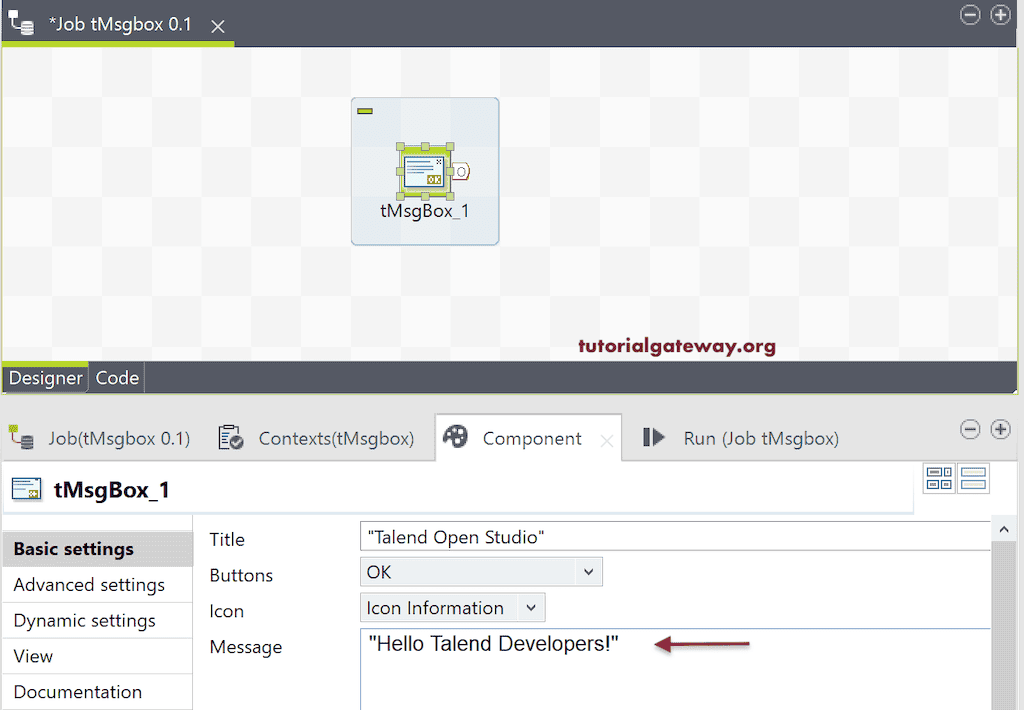The width and height of the screenshot is (1024, 710).
Task: Open the Icon Information dropdown
Action: click(x=453, y=608)
